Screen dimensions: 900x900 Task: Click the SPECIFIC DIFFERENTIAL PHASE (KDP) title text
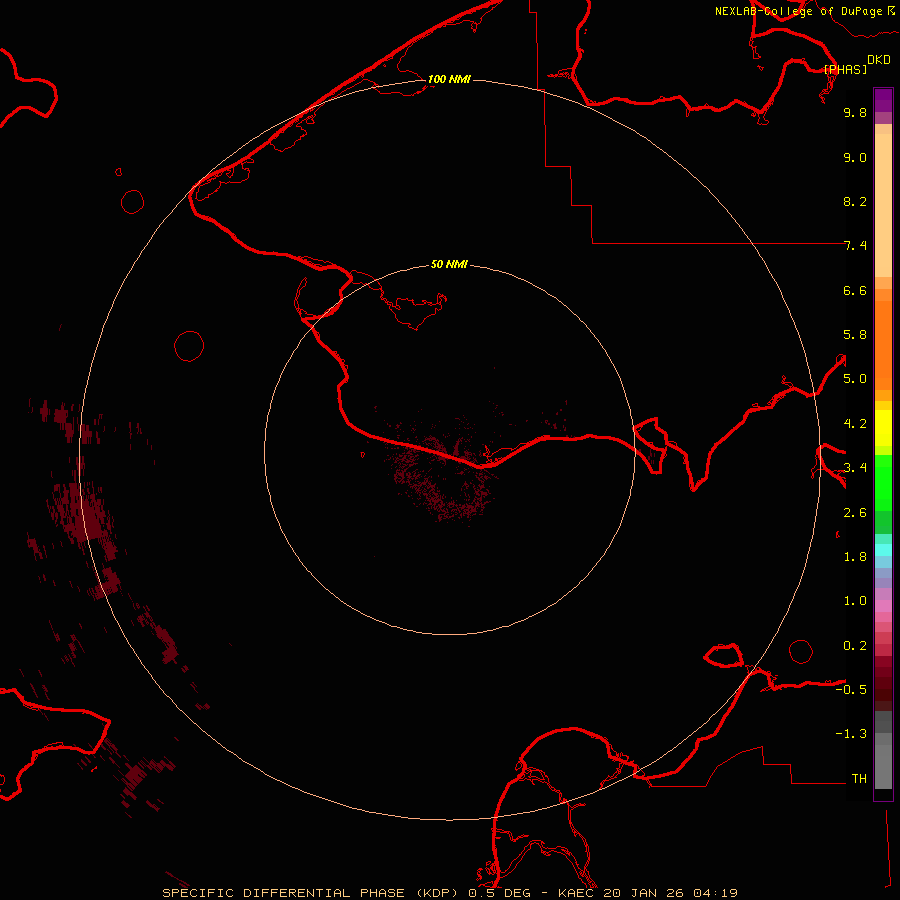coord(311,893)
